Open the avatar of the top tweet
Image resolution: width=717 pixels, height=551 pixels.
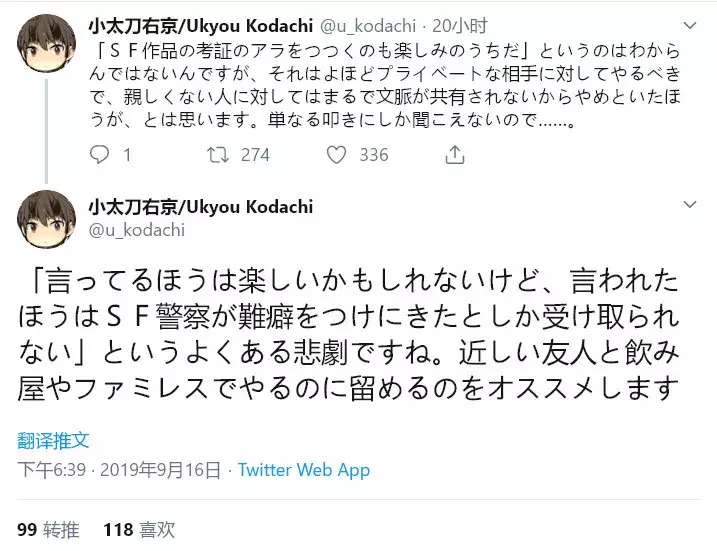[x=43, y=40]
